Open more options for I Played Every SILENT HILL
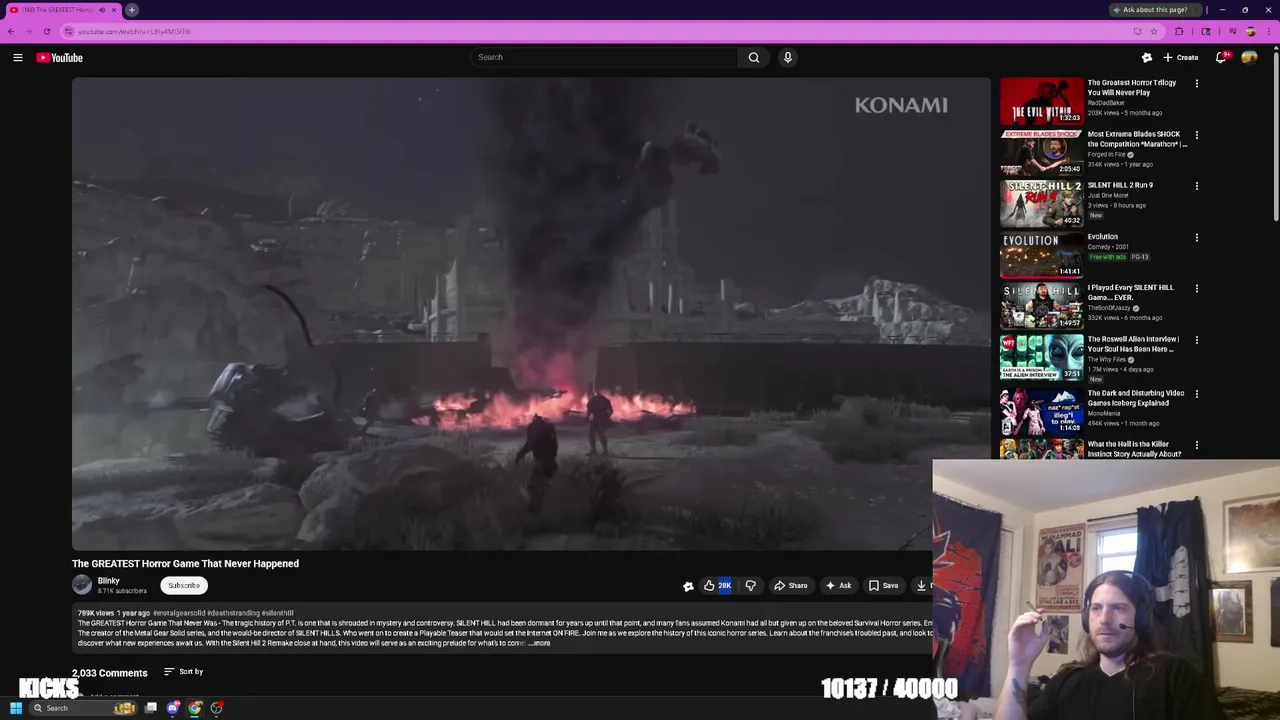1280x720 pixels. tap(1196, 289)
